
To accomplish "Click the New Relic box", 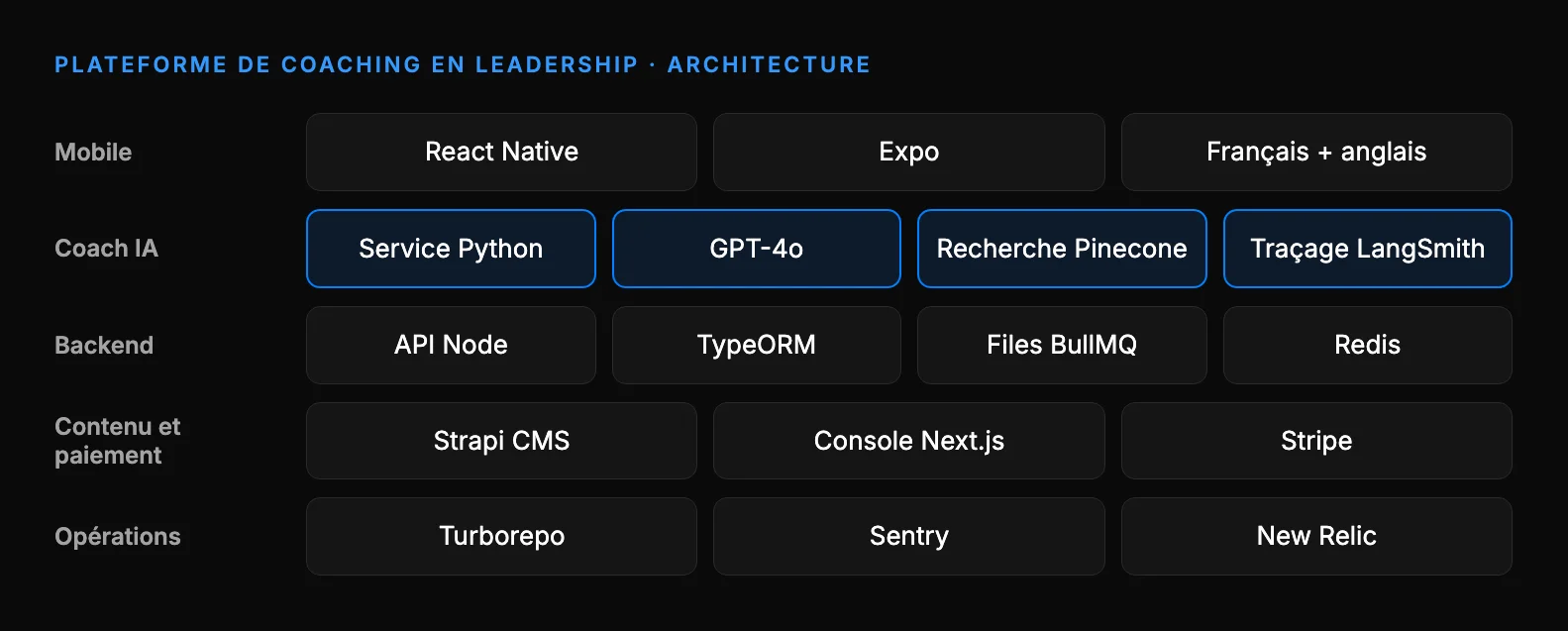I will [1316, 536].
